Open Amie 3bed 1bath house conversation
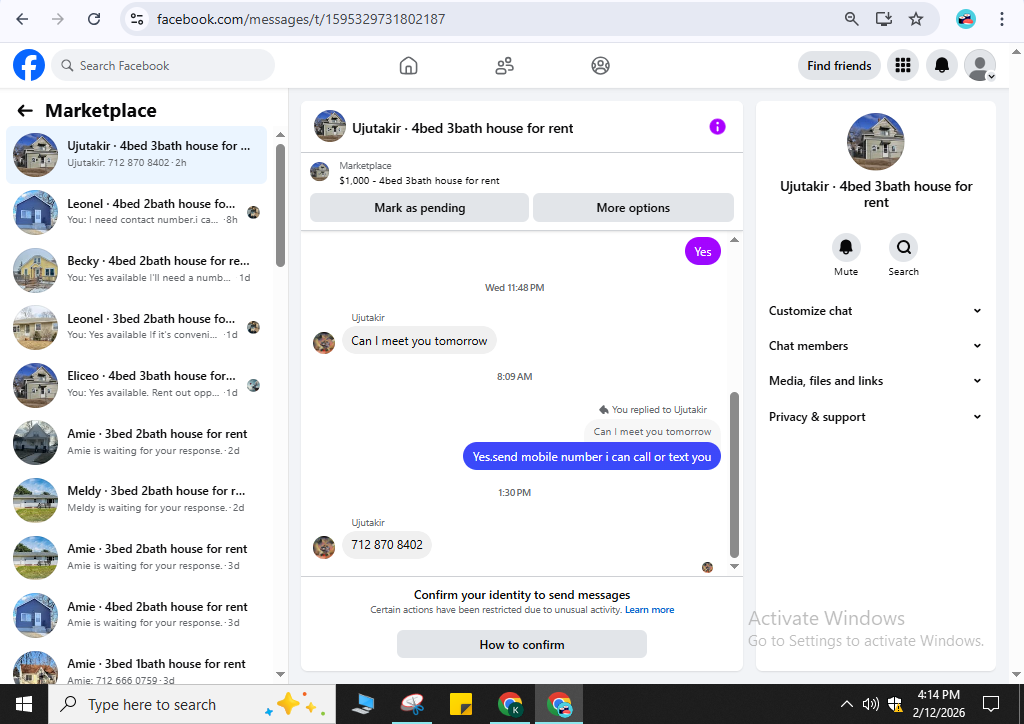 (136, 669)
